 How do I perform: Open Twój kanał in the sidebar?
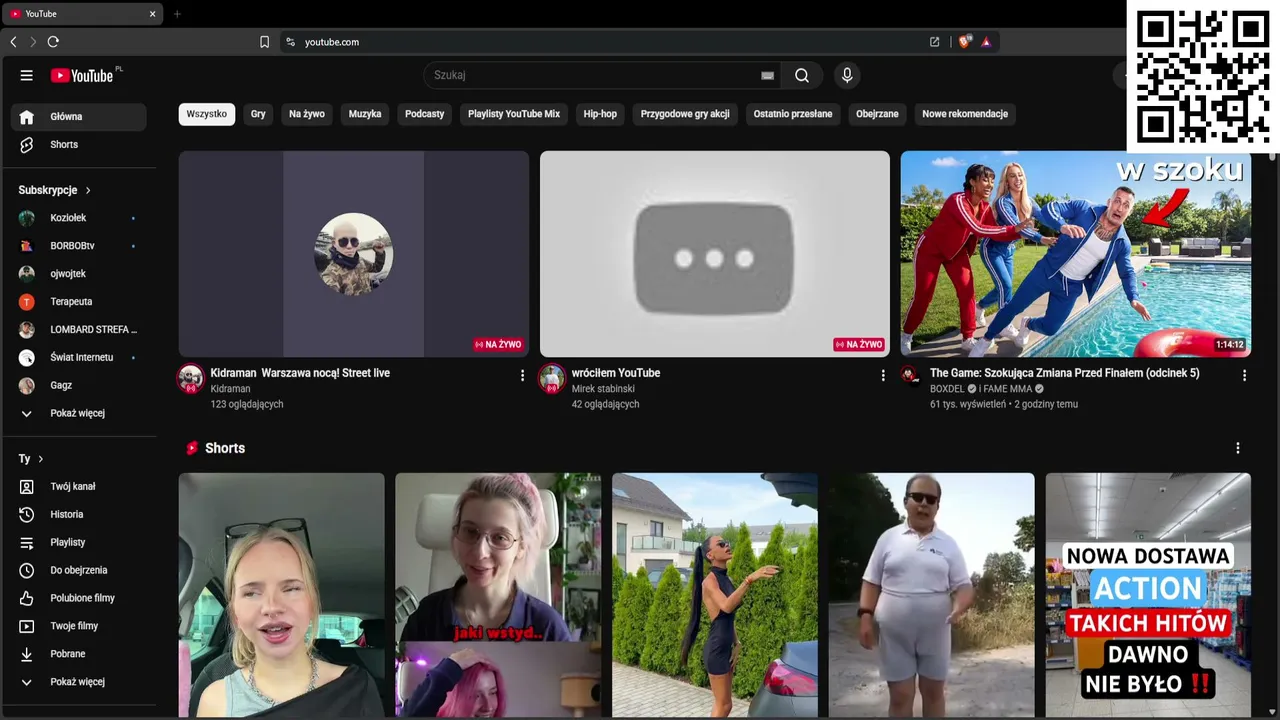[x=79, y=487]
